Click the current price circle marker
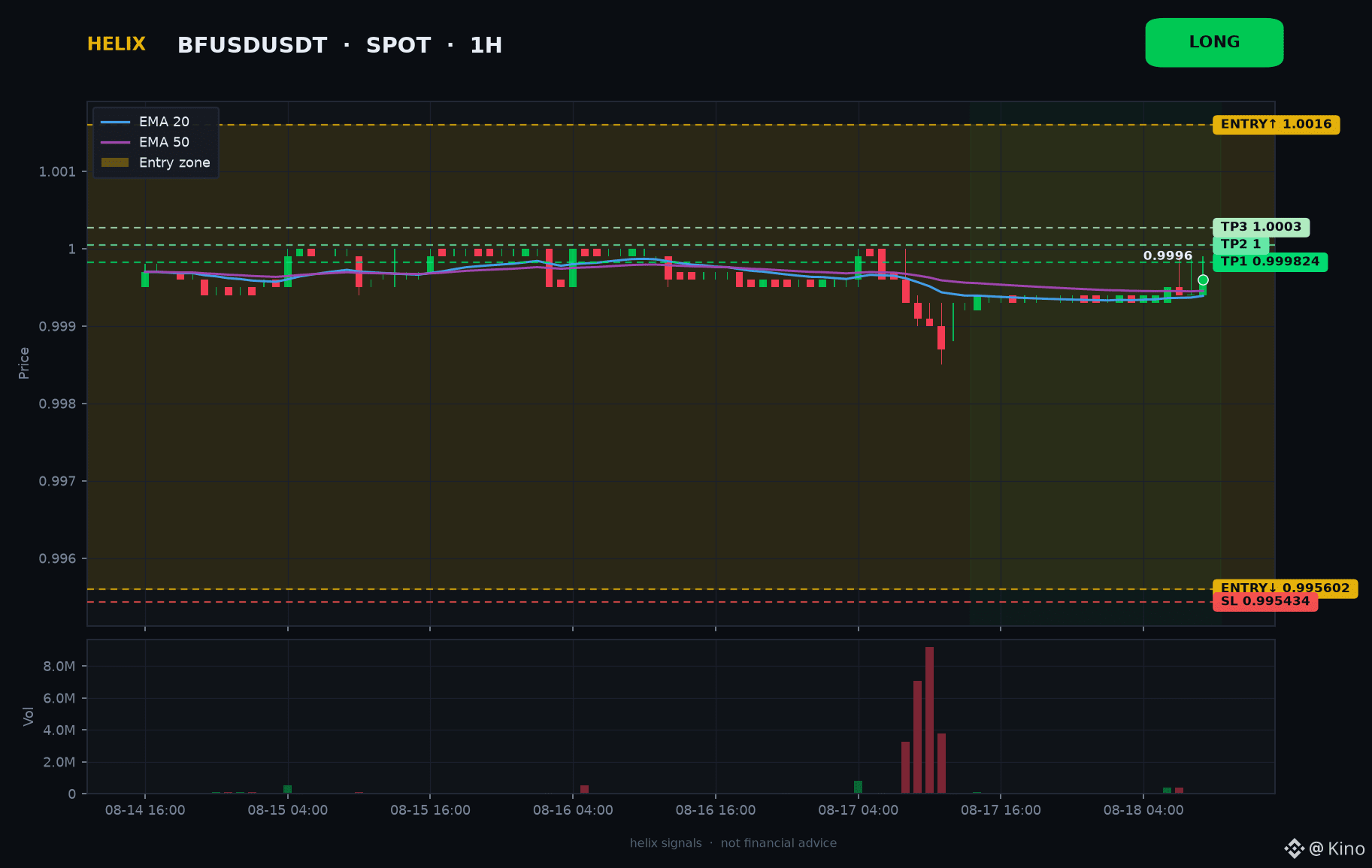This screenshot has height=868, width=1372. click(1203, 280)
